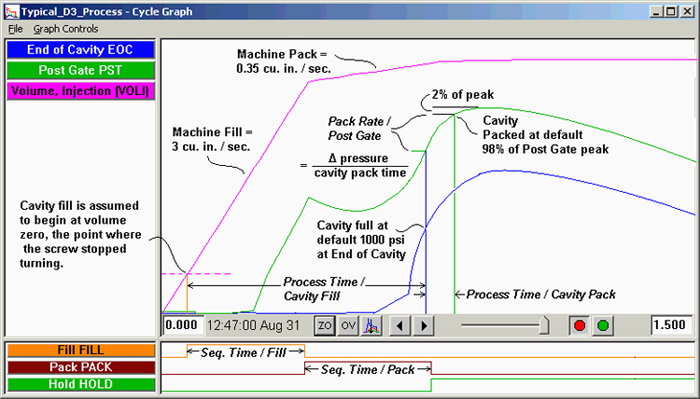Toggle the Volume, Injection (VOLI) curve
This screenshot has height=399, width=700.
click(x=80, y=91)
